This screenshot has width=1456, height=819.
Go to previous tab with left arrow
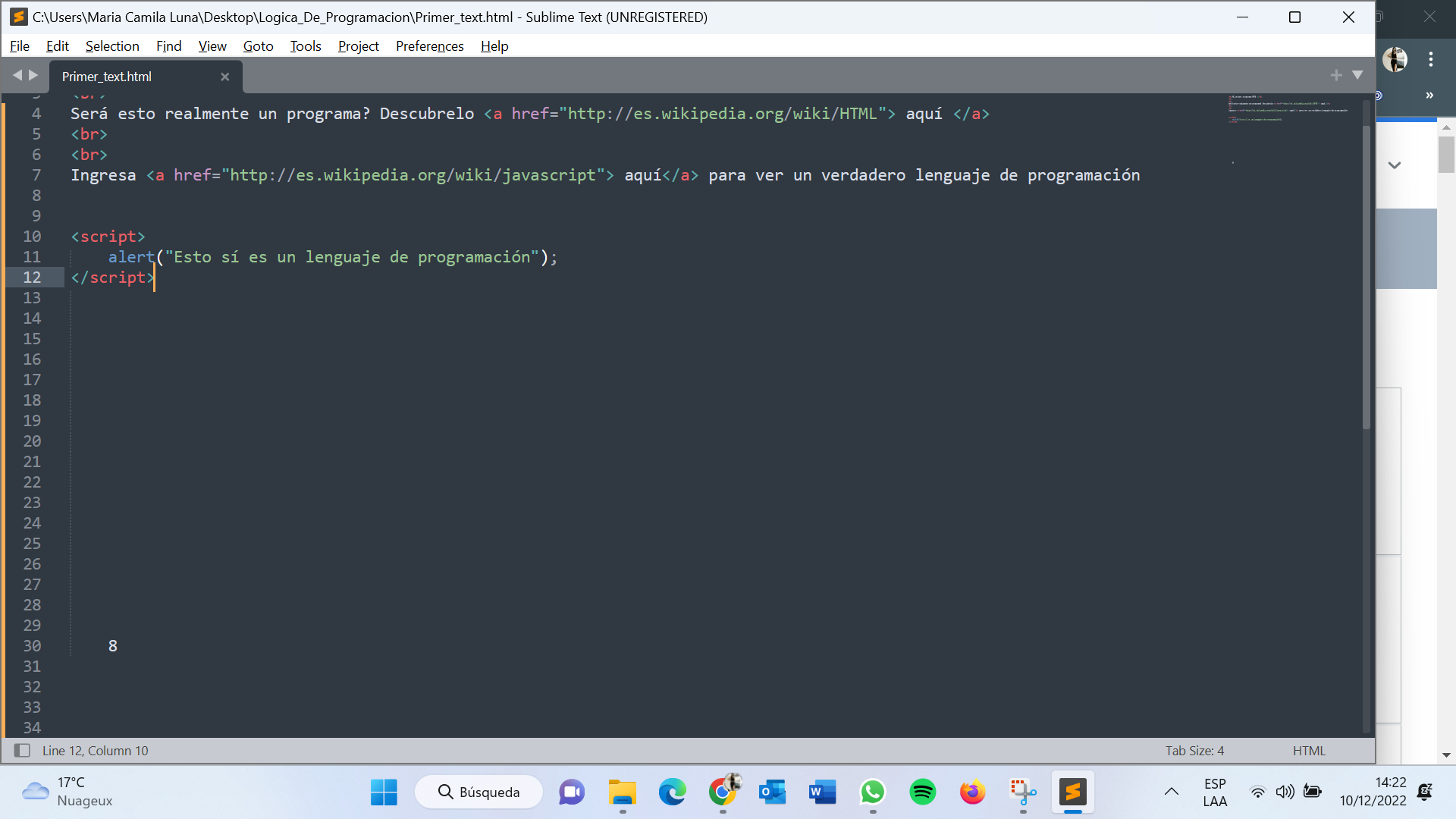[17, 75]
